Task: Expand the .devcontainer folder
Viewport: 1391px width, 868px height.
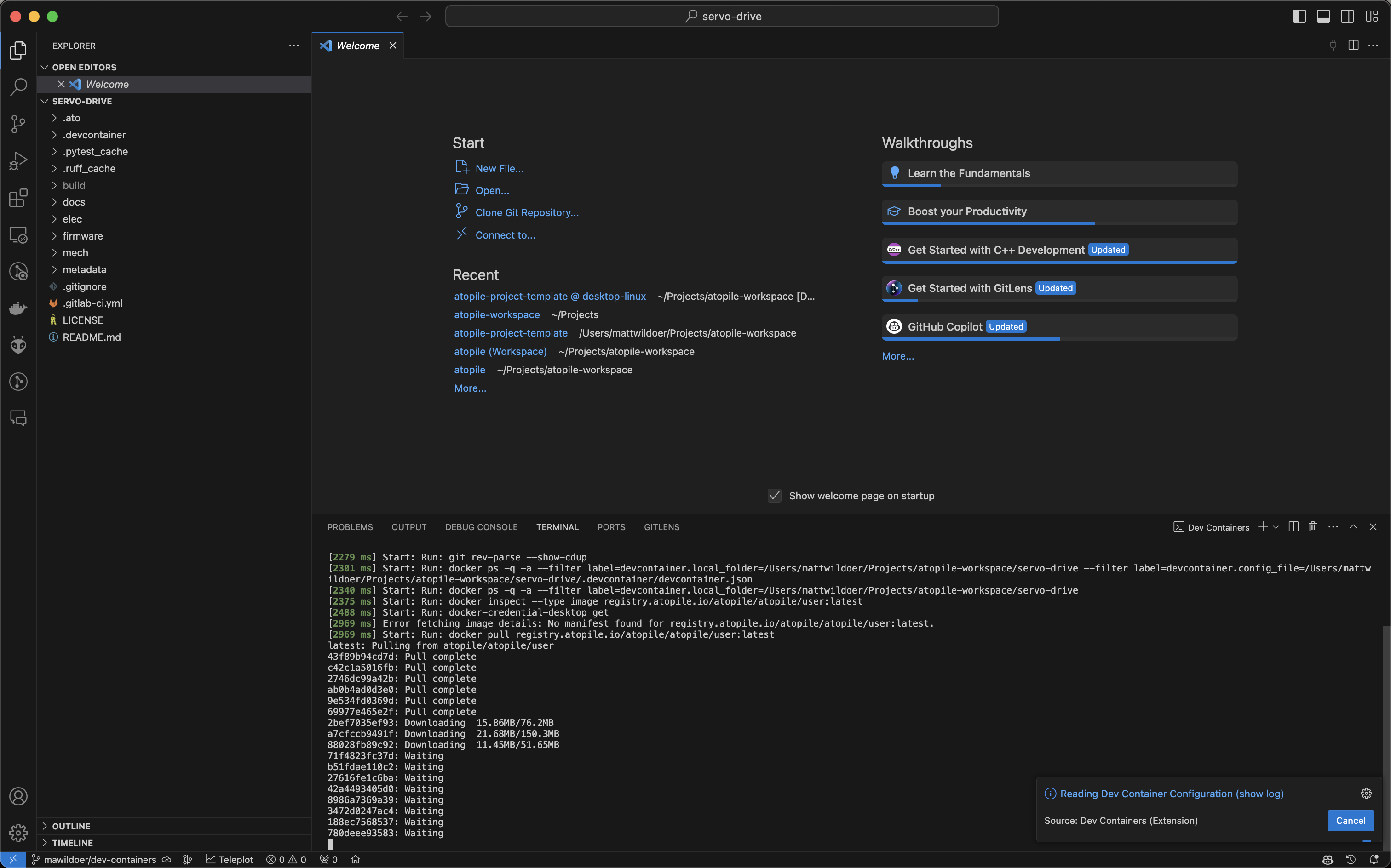Action: (x=174, y=135)
